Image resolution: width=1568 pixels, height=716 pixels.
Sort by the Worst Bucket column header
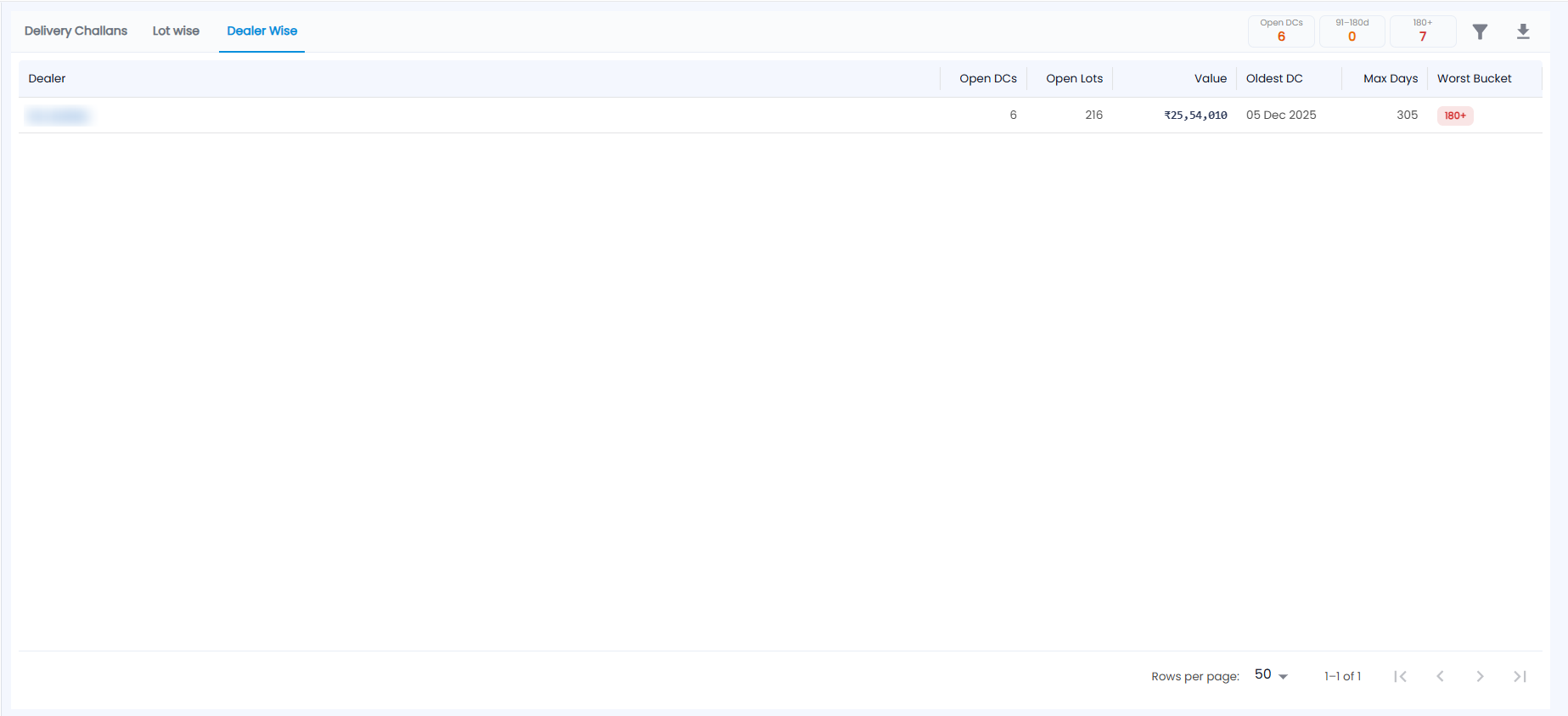tap(1474, 78)
